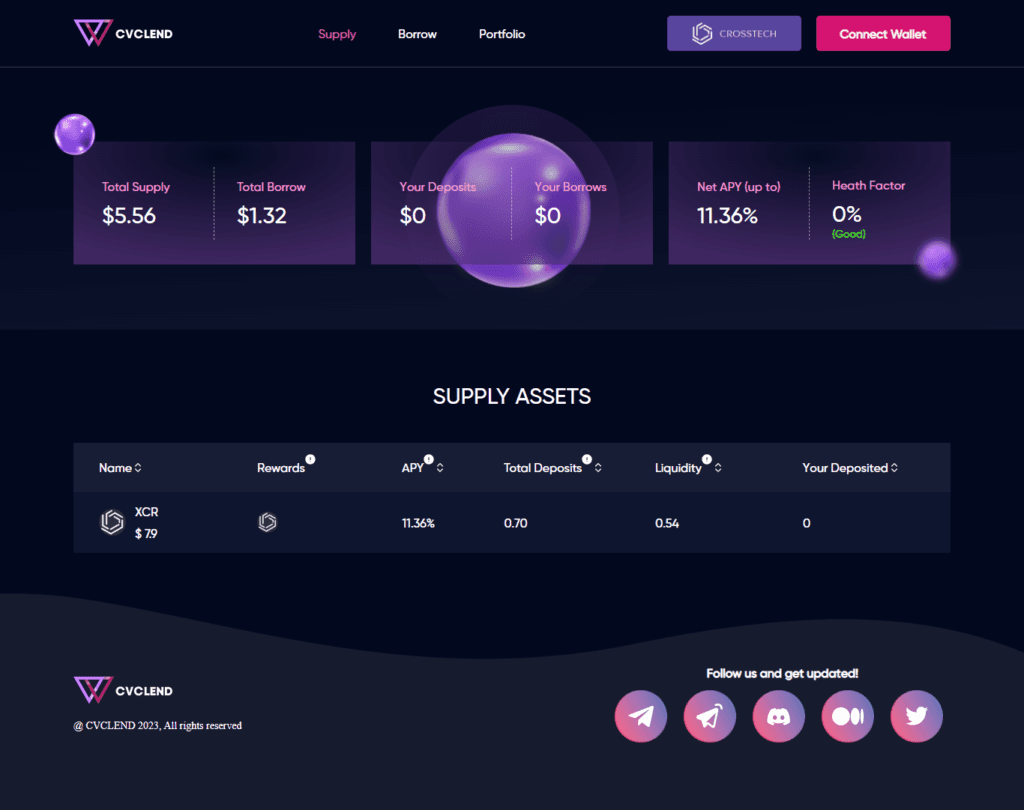Click the XCR token icon in row

tap(112, 523)
